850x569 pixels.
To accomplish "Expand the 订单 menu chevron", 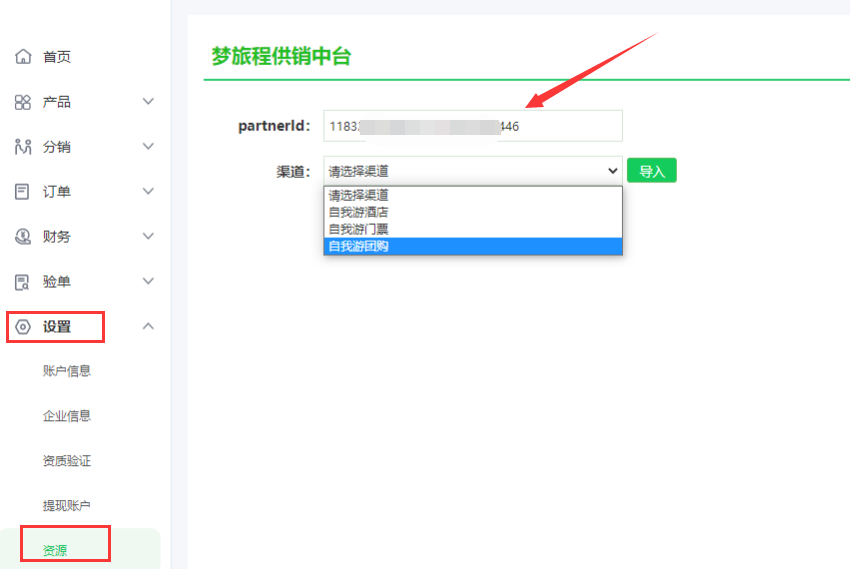I will [148, 192].
